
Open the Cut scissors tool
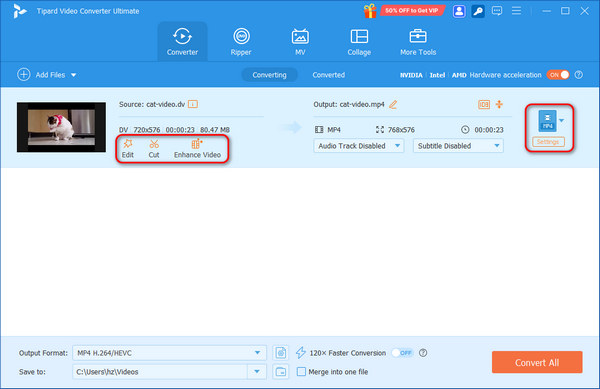coord(154,148)
